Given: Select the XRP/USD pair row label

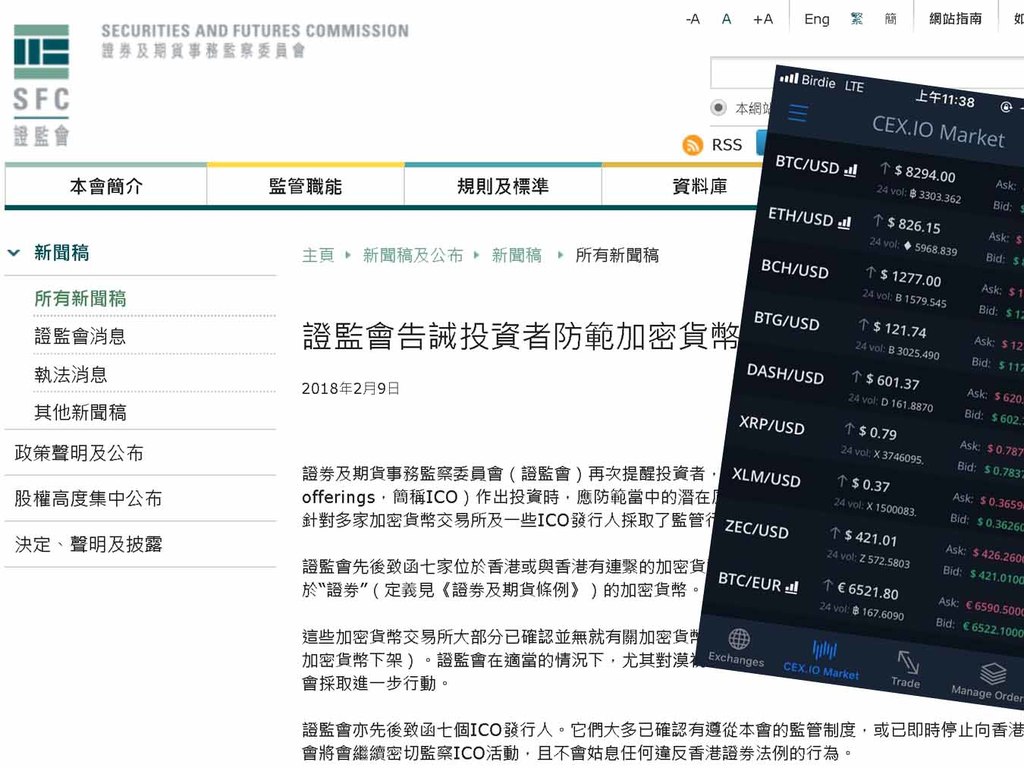Looking at the screenshot, I should (x=771, y=424).
